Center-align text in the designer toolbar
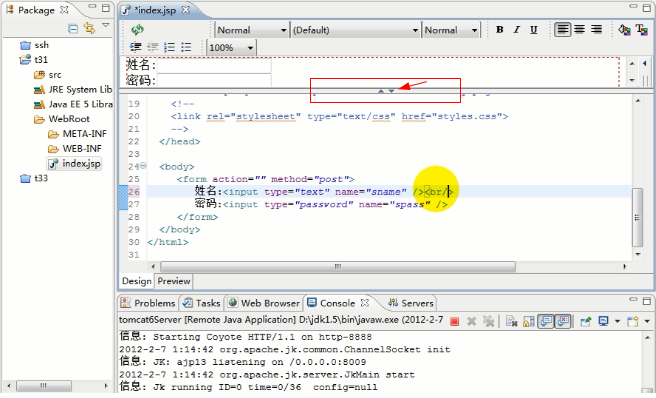The image size is (656, 398). 579,29
